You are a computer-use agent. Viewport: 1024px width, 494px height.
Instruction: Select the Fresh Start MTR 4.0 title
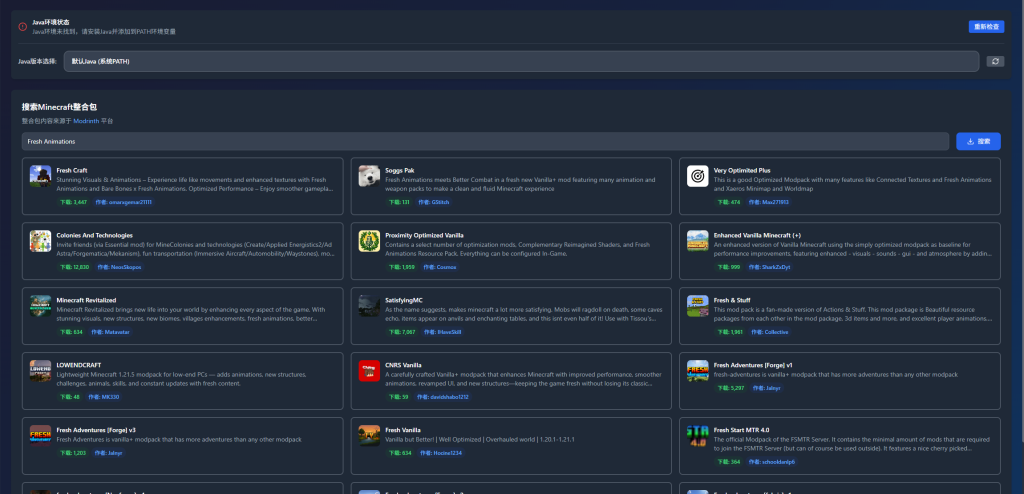[x=741, y=430]
